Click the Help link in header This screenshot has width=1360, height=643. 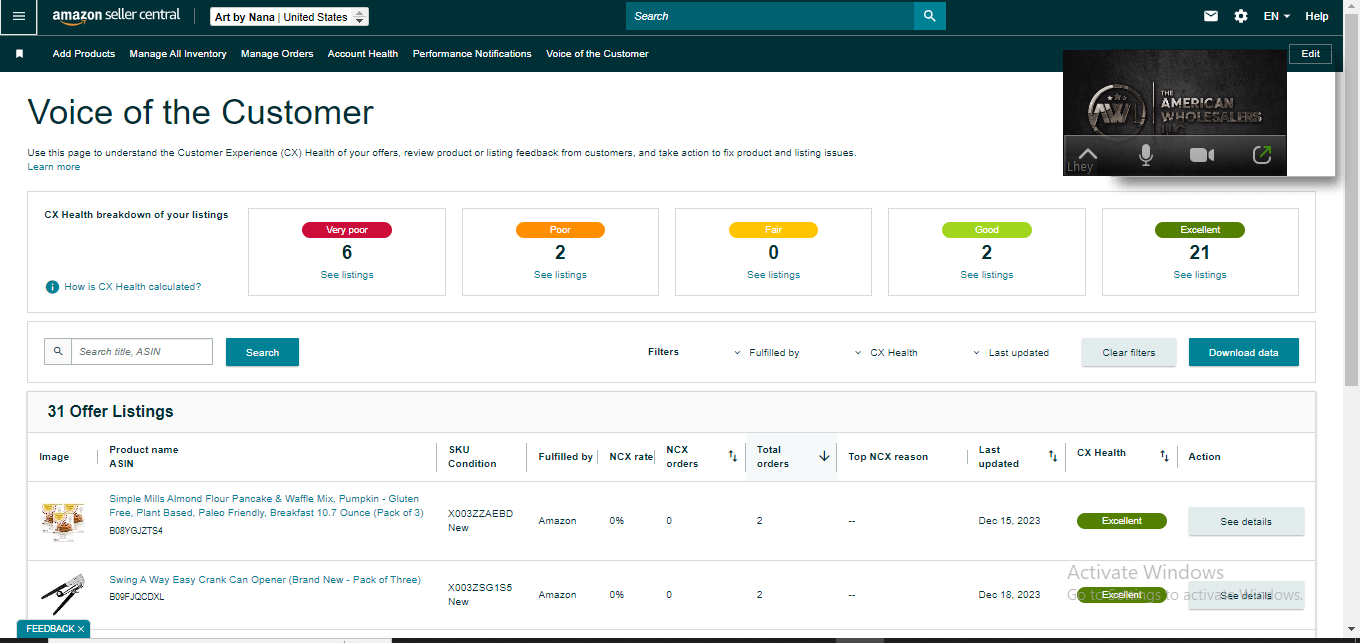point(1317,16)
